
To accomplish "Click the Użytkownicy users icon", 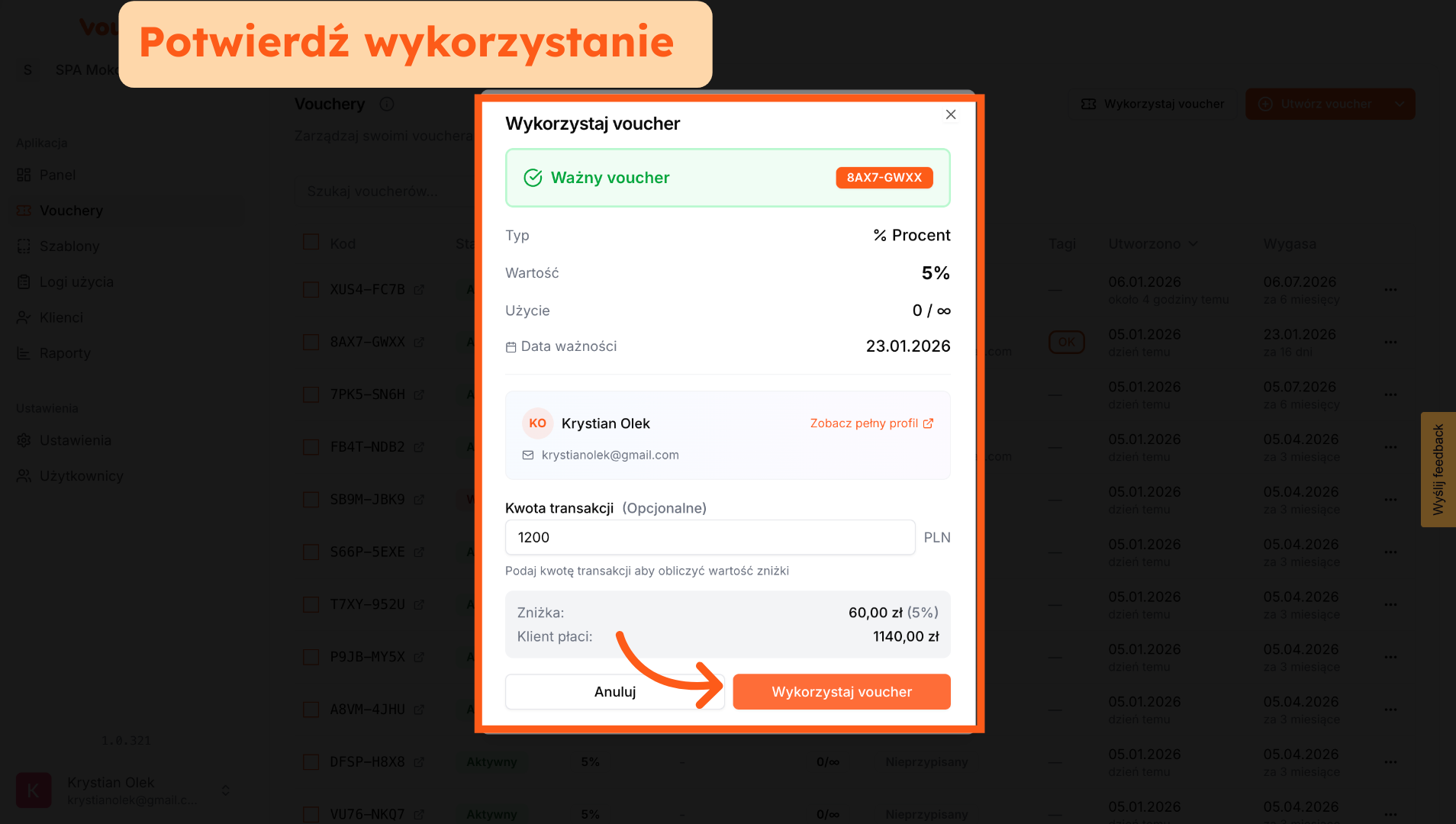I will click(24, 476).
